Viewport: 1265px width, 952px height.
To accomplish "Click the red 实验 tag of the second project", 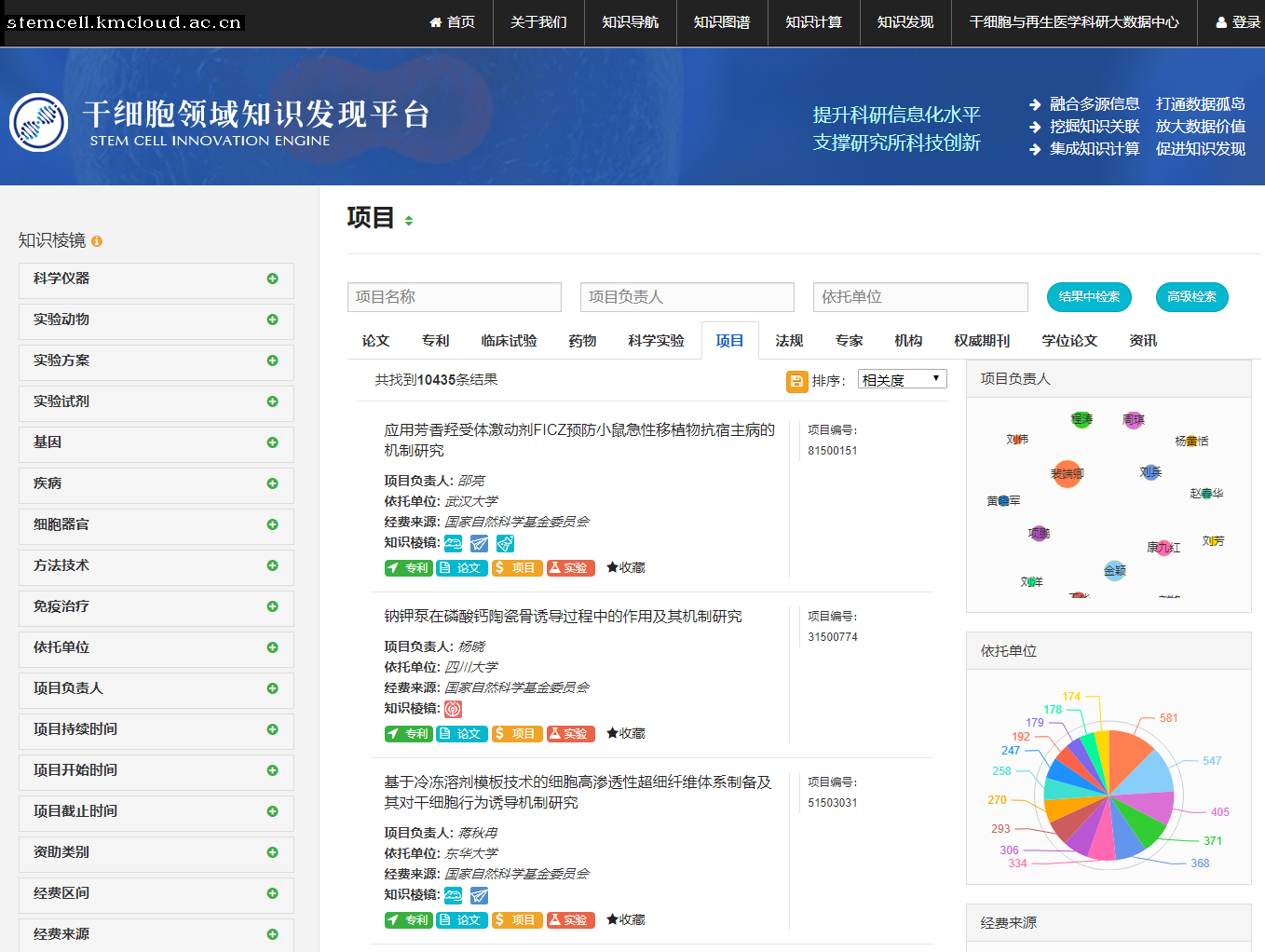I will [x=570, y=733].
